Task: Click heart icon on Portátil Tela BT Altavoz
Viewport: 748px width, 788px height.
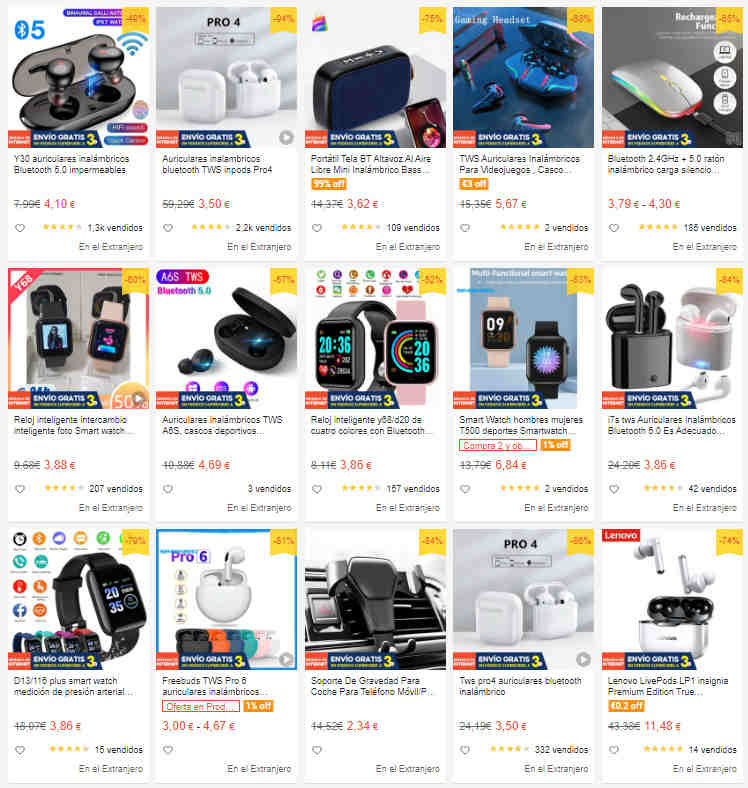Action: [317, 228]
